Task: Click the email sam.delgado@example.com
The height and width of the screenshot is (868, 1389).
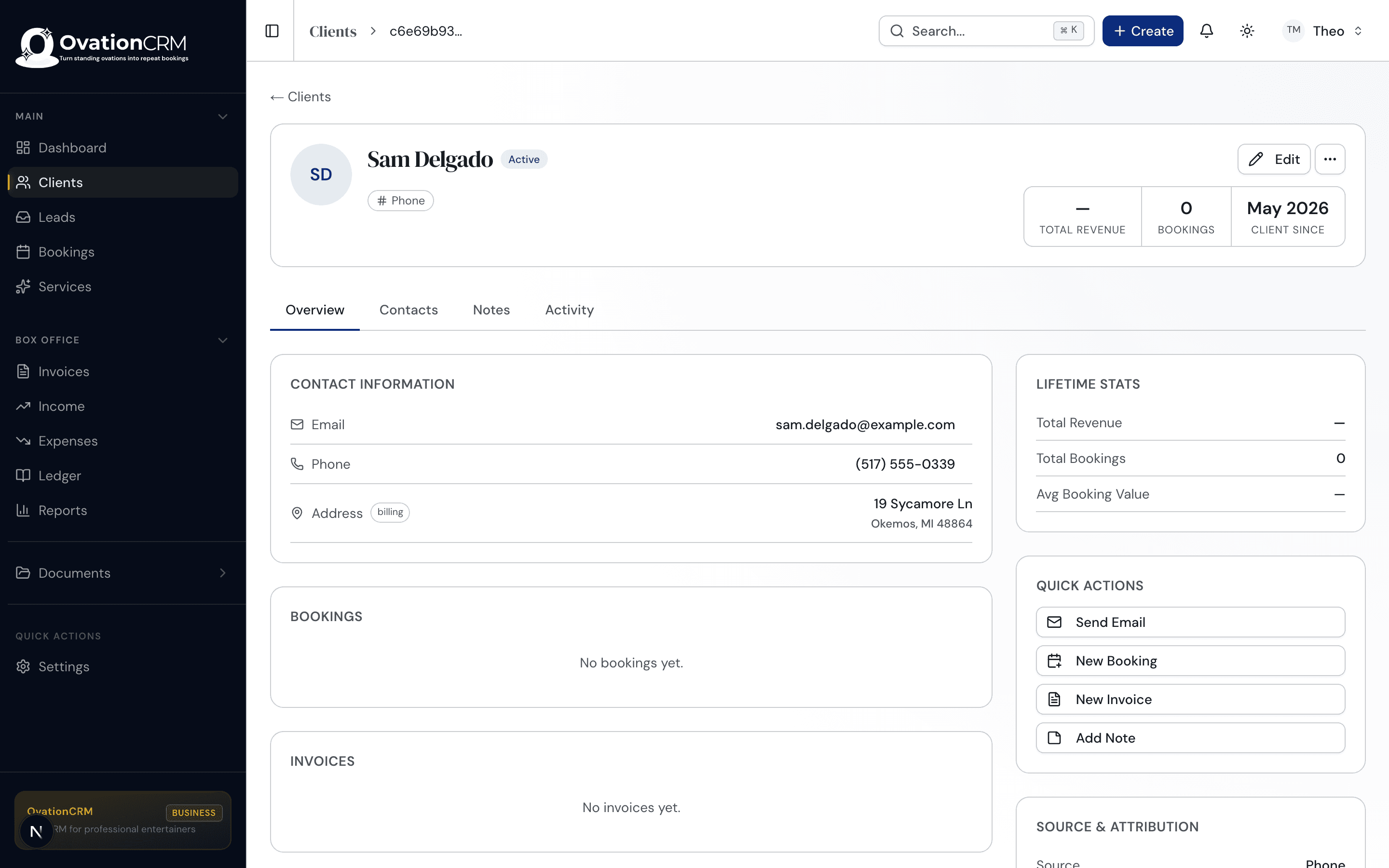Action: (865, 425)
